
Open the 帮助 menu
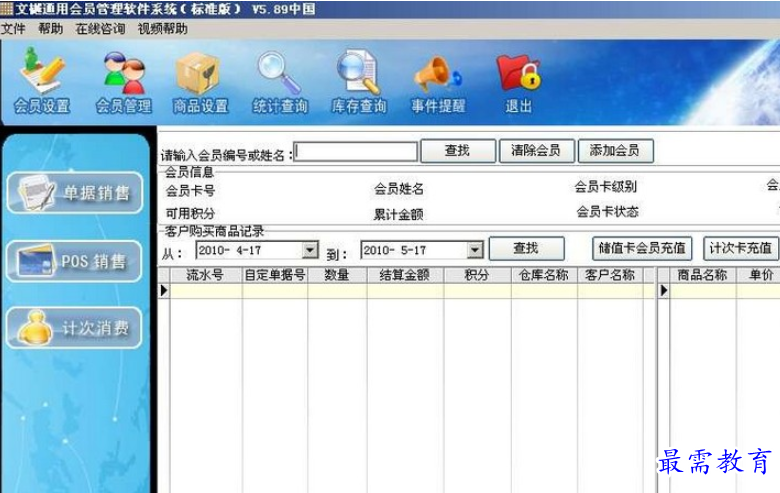(51, 29)
